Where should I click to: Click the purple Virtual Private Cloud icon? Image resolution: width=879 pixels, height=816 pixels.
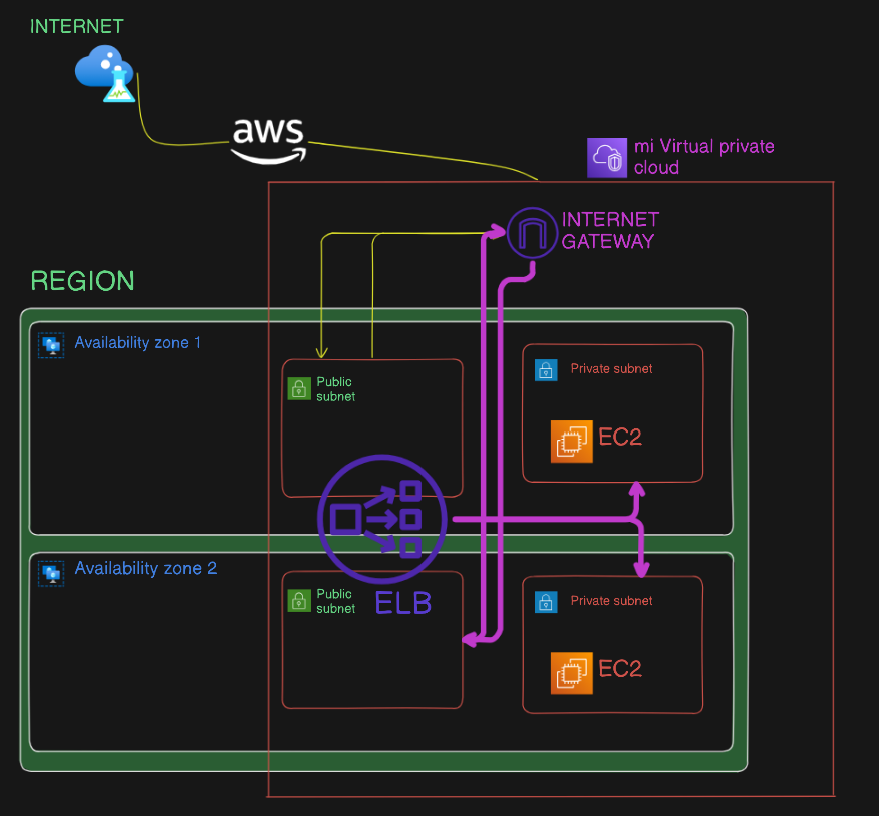coord(607,157)
